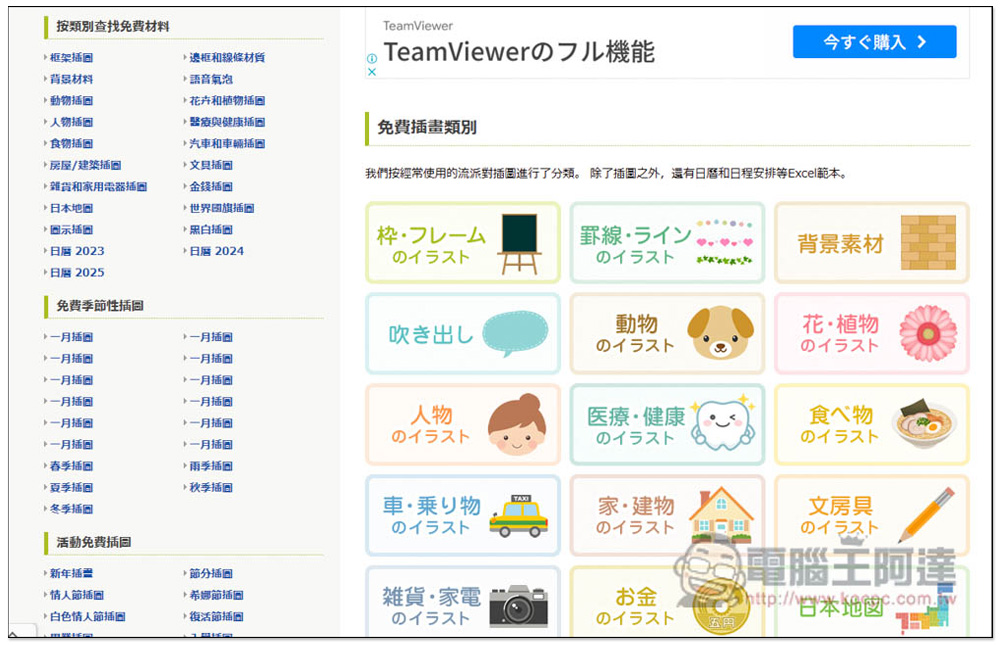Go to 背景材料 sidebar link
This screenshot has width=1000, height=645.
click(71, 79)
